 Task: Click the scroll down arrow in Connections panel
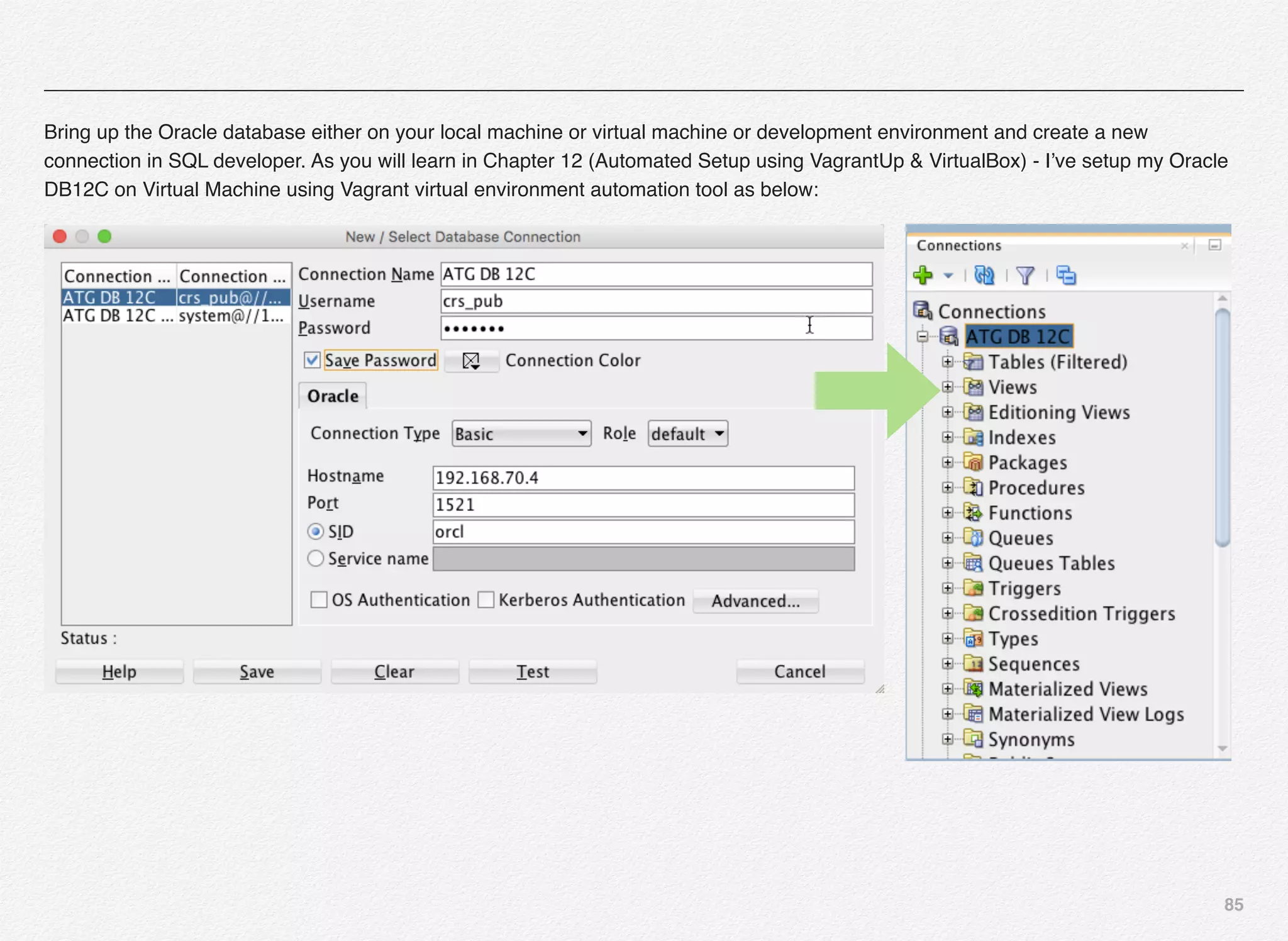1222,748
